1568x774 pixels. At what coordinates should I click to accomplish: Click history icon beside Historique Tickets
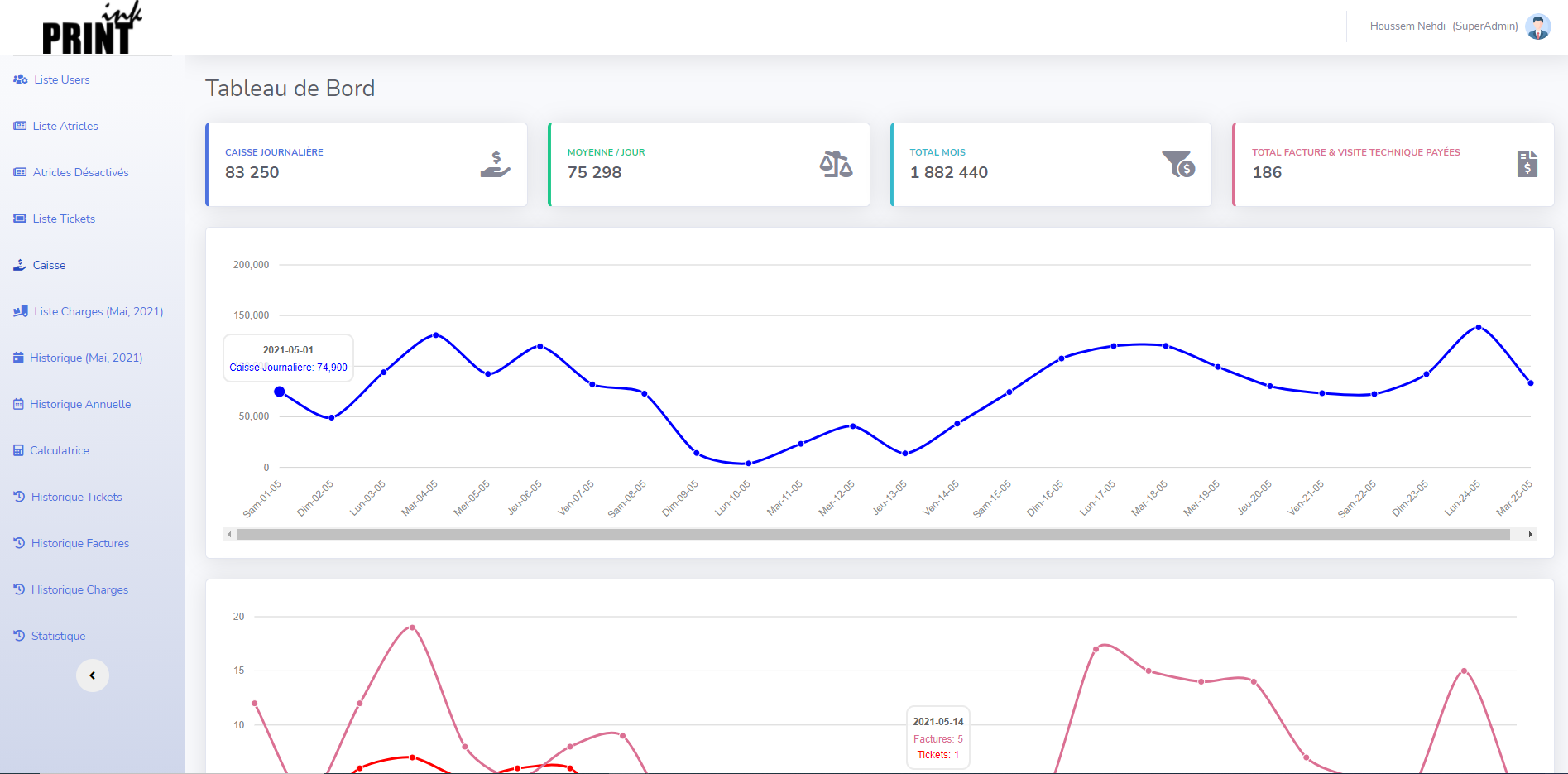[x=19, y=497]
